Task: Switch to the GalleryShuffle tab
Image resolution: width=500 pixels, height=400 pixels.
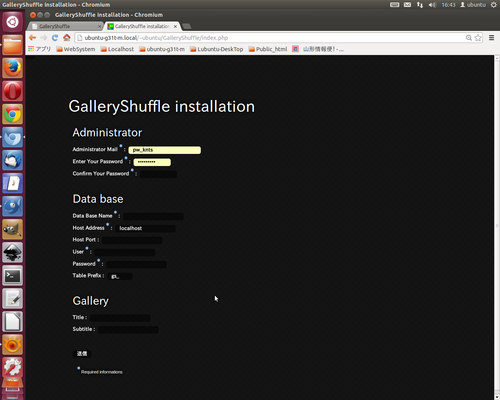Action: [66, 26]
